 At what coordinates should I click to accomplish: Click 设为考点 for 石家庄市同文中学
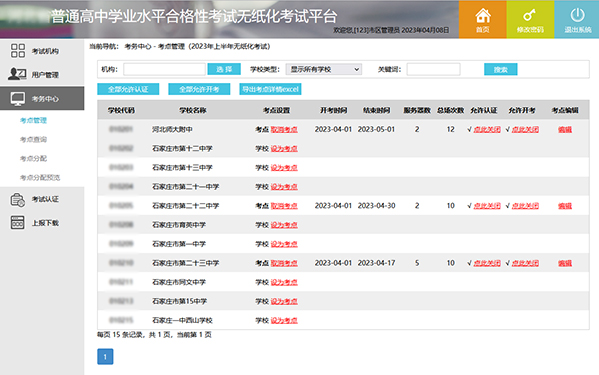click(284, 282)
